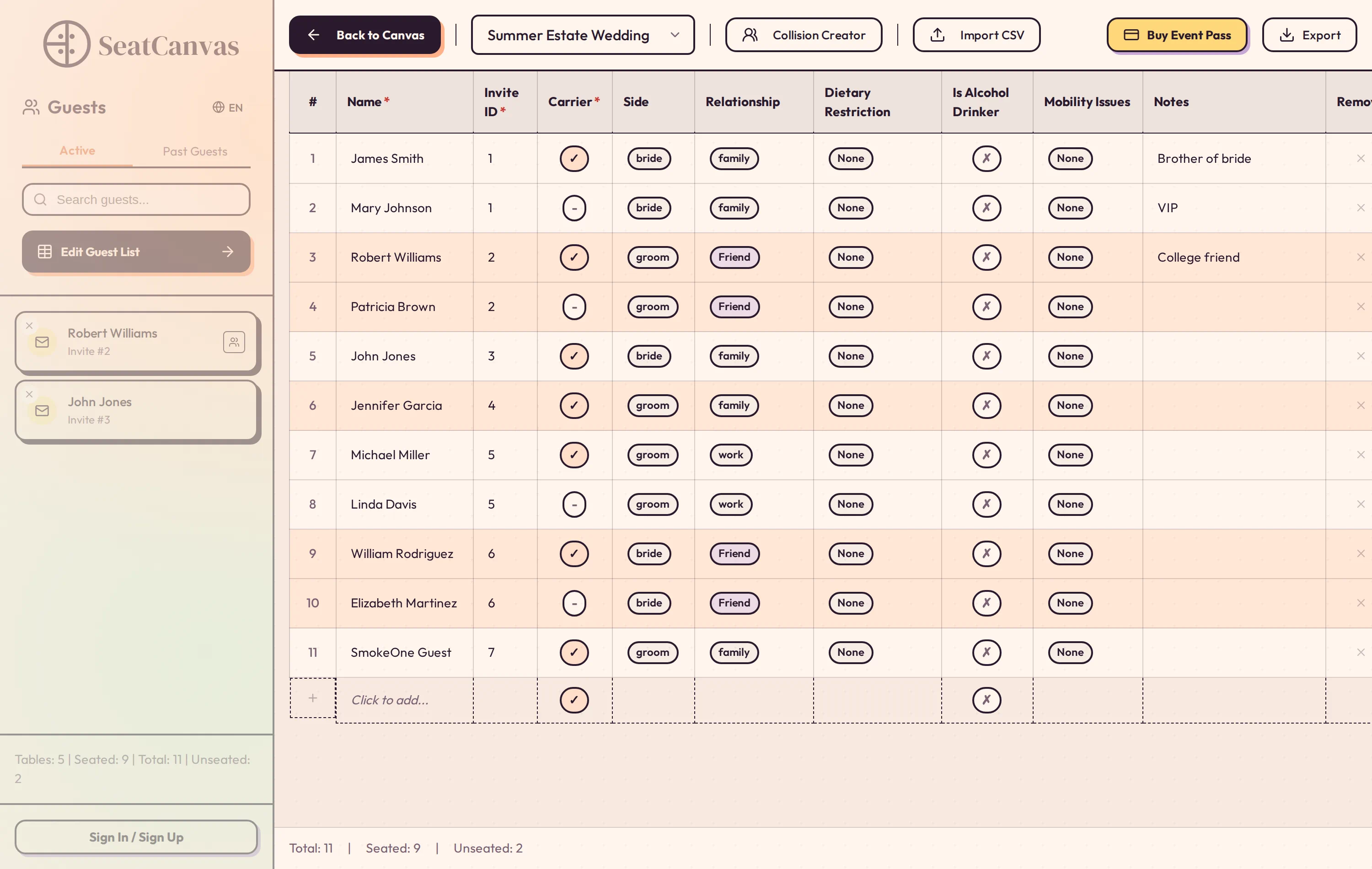Remove Robert Williams row with X

click(1361, 257)
